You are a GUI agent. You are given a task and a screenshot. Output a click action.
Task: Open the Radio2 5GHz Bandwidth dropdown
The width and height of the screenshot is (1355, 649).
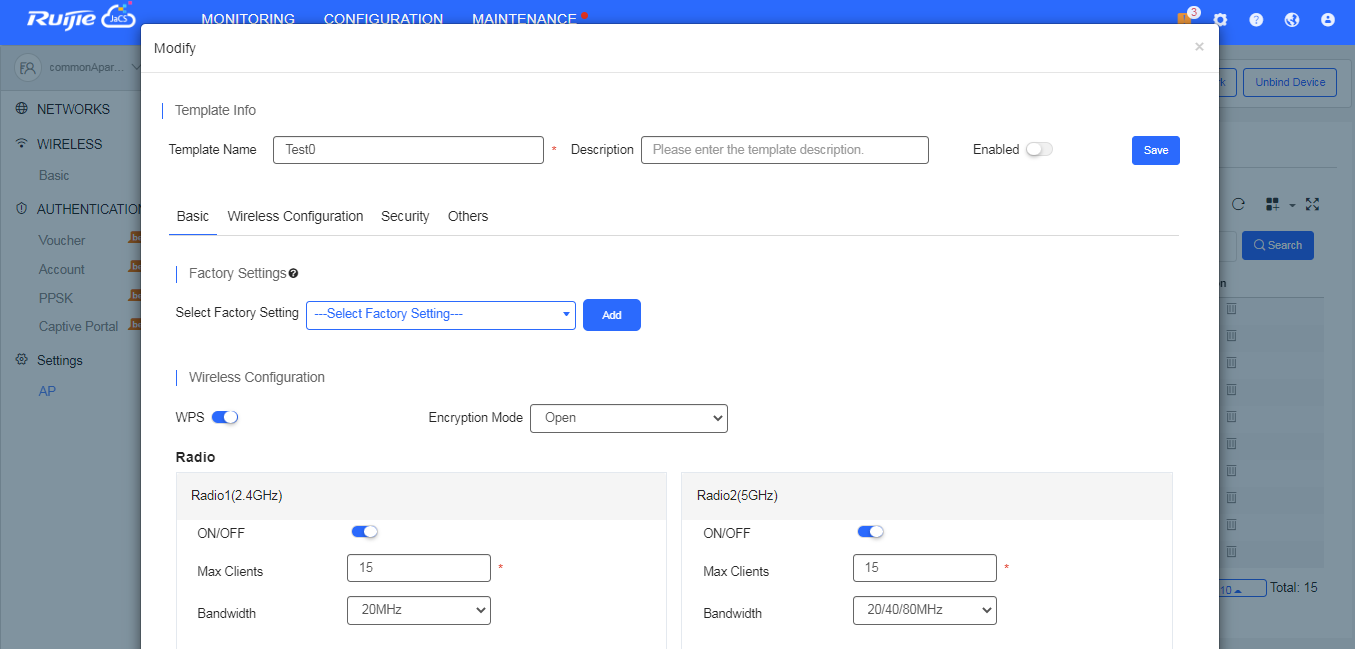coord(924,610)
